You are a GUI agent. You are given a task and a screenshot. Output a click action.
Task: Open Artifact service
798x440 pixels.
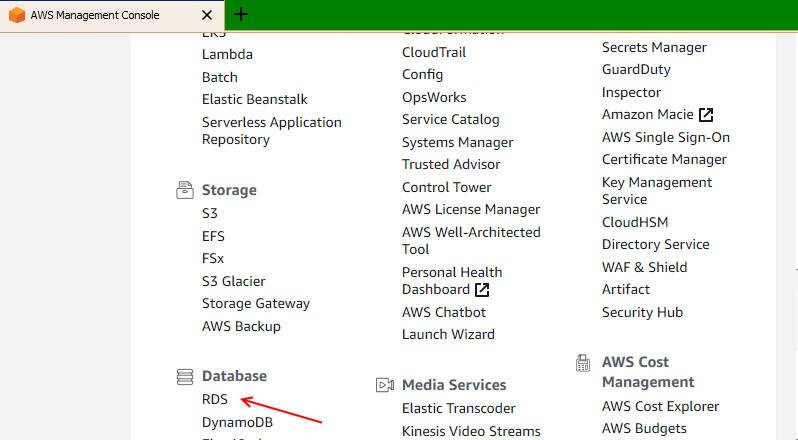(625, 289)
